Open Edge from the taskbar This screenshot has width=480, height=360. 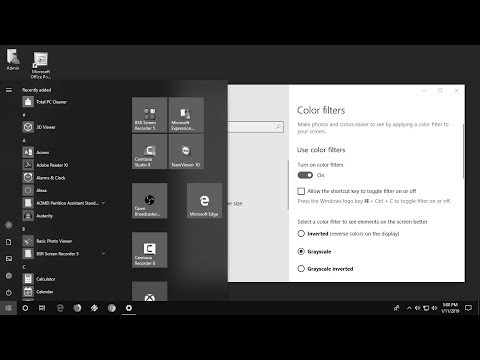60,308
